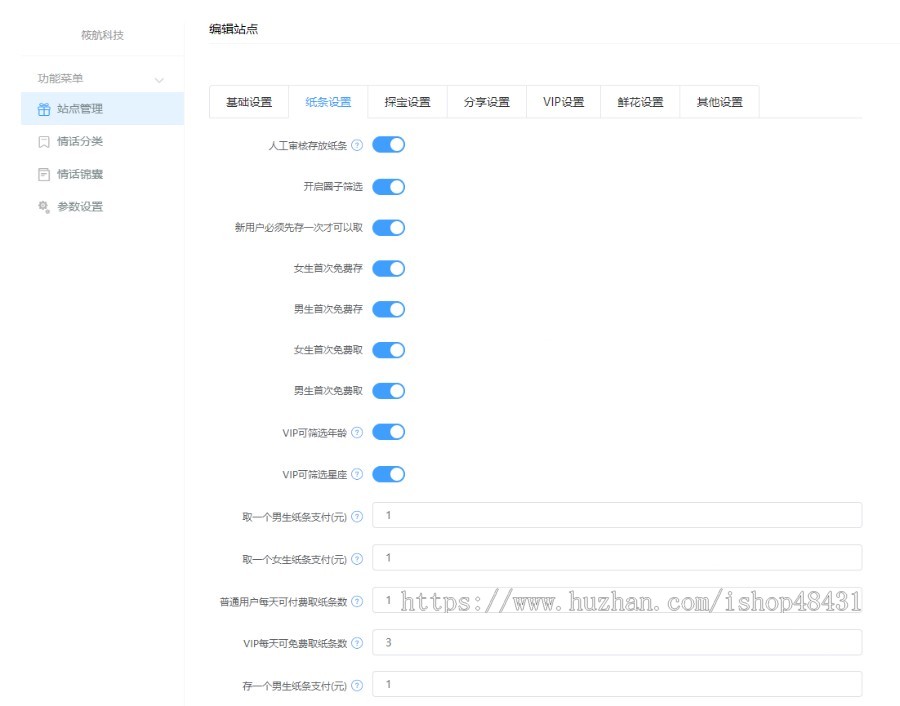Click the 取一个女生纸条支付(元) input field
Image resolution: width=900 pixels, height=706 pixels.
[617, 557]
